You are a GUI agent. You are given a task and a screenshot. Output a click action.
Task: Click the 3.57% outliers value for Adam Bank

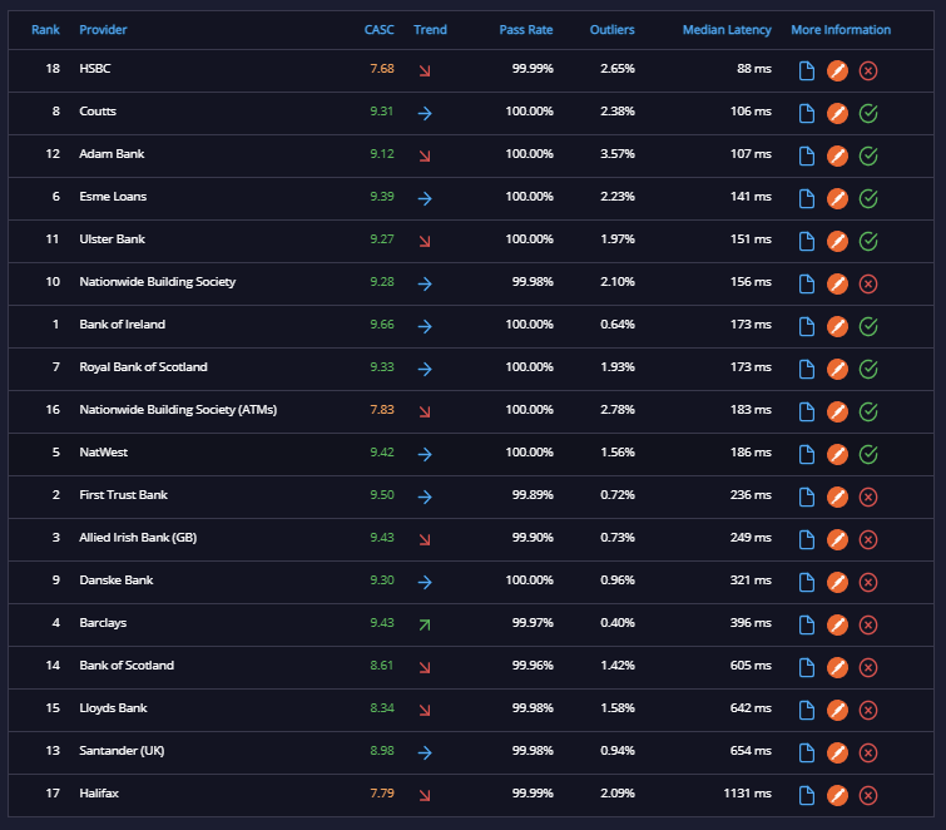[x=617, y=154]
